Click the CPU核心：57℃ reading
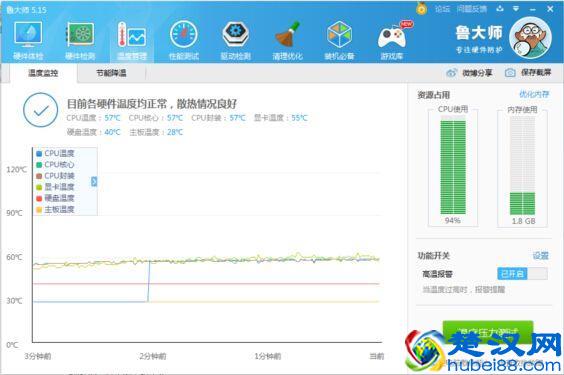564x375 pixels. tap(156, 118)
